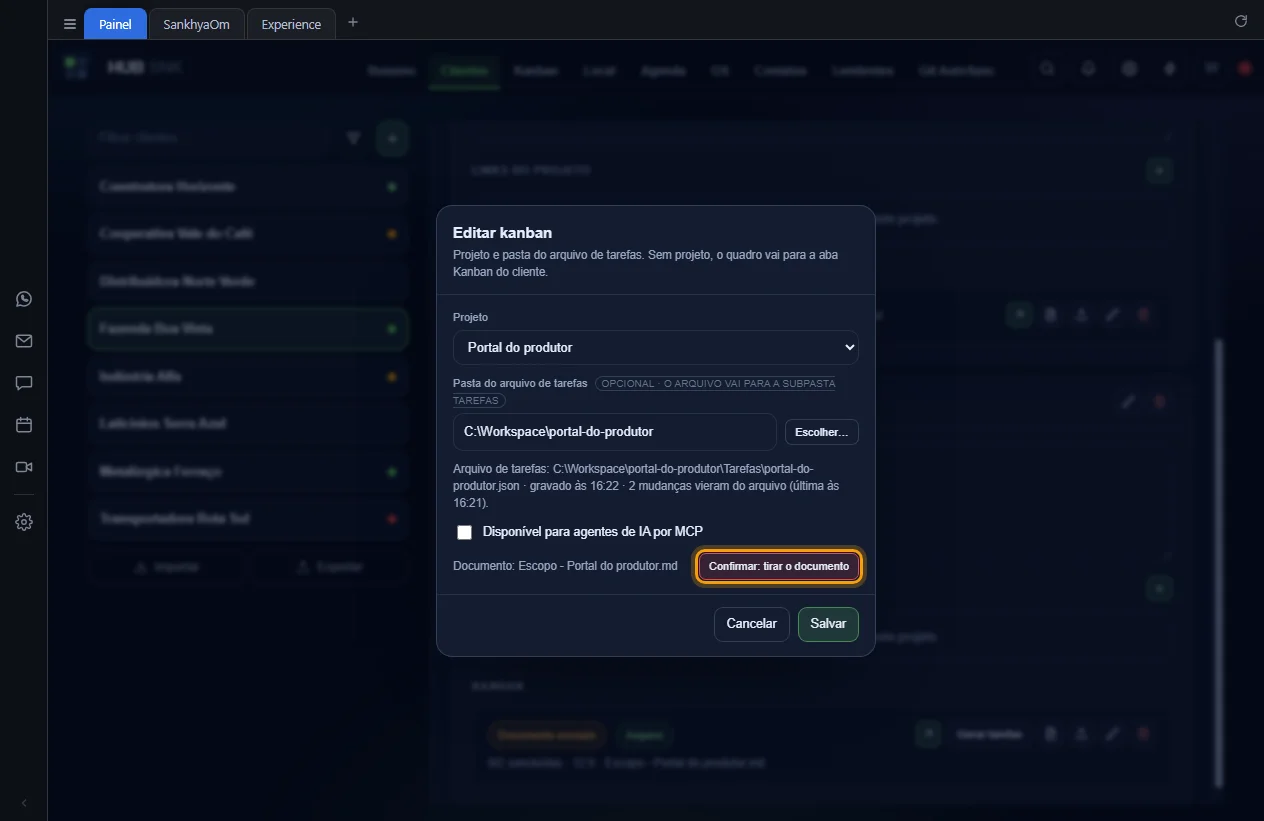Switch to the SankhyaOm tab

196,24
